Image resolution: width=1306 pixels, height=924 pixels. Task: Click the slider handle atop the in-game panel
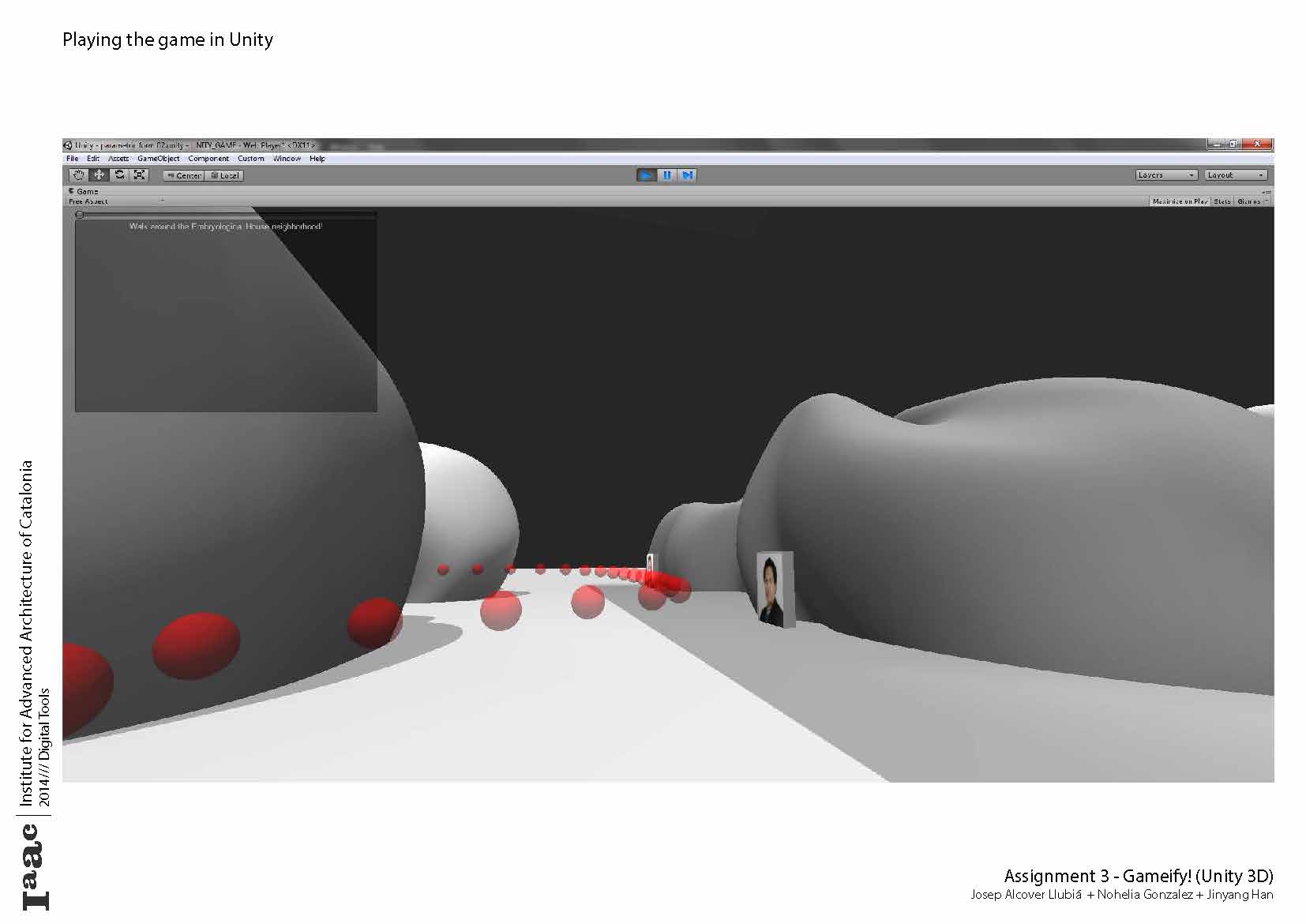79,214
